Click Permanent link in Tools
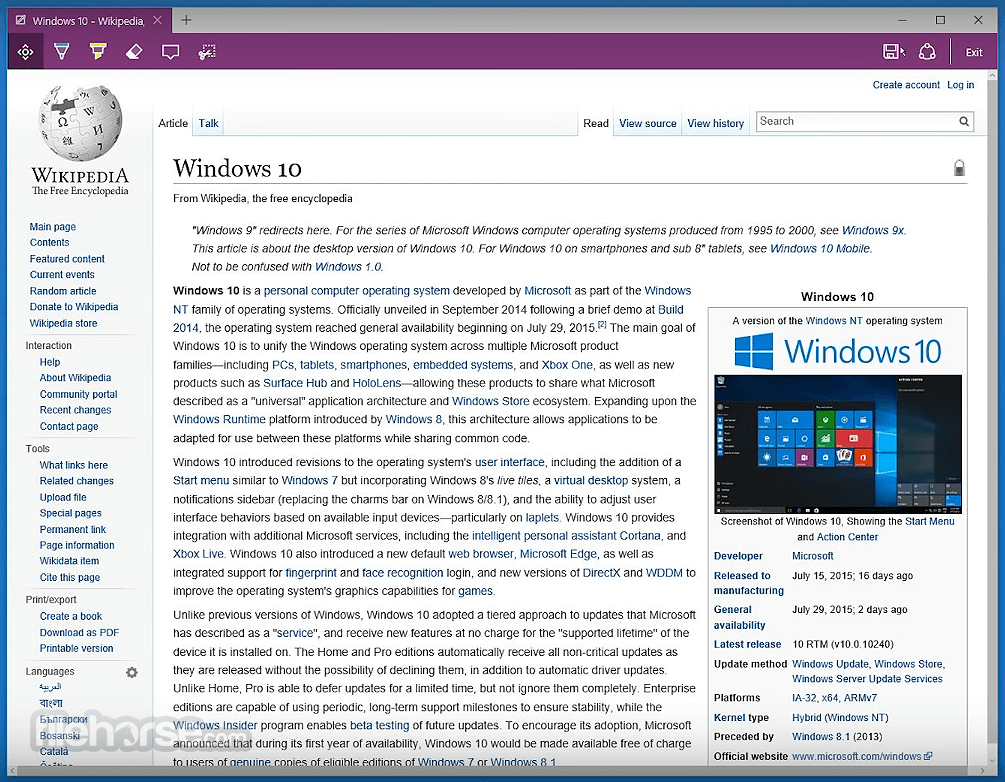Screen dimensions: 1005x782 click(x=72, y=529)
